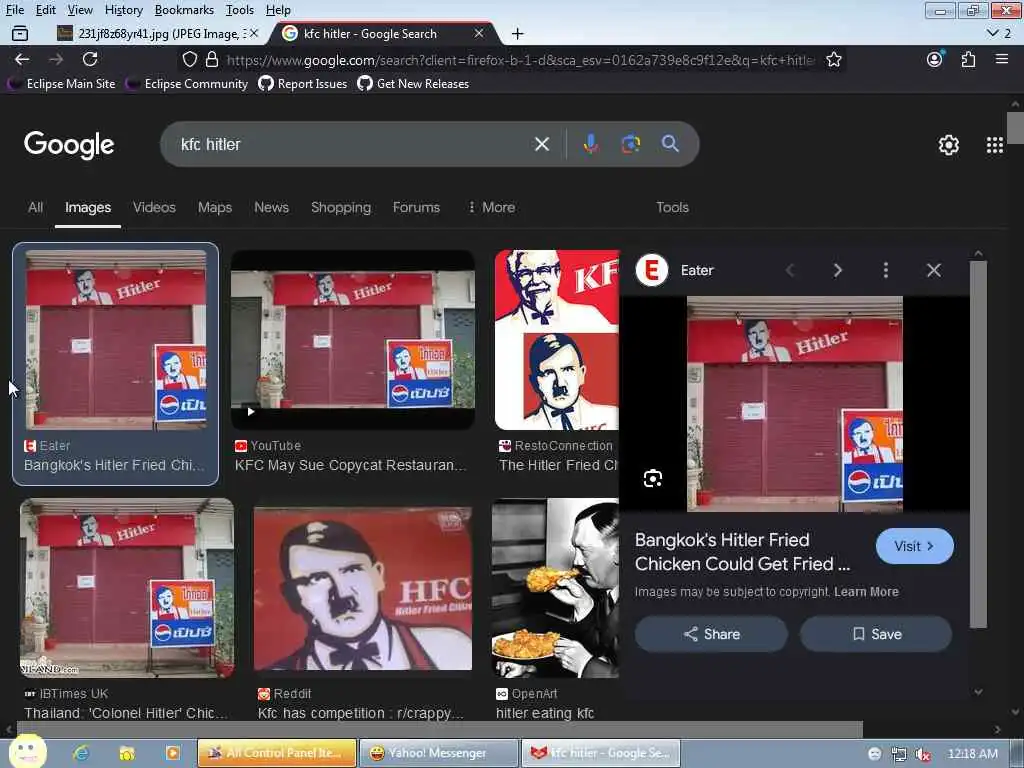Submit the search with the magnifier icon
This screenshot has width=1024, height=768.
click(670, 144)
